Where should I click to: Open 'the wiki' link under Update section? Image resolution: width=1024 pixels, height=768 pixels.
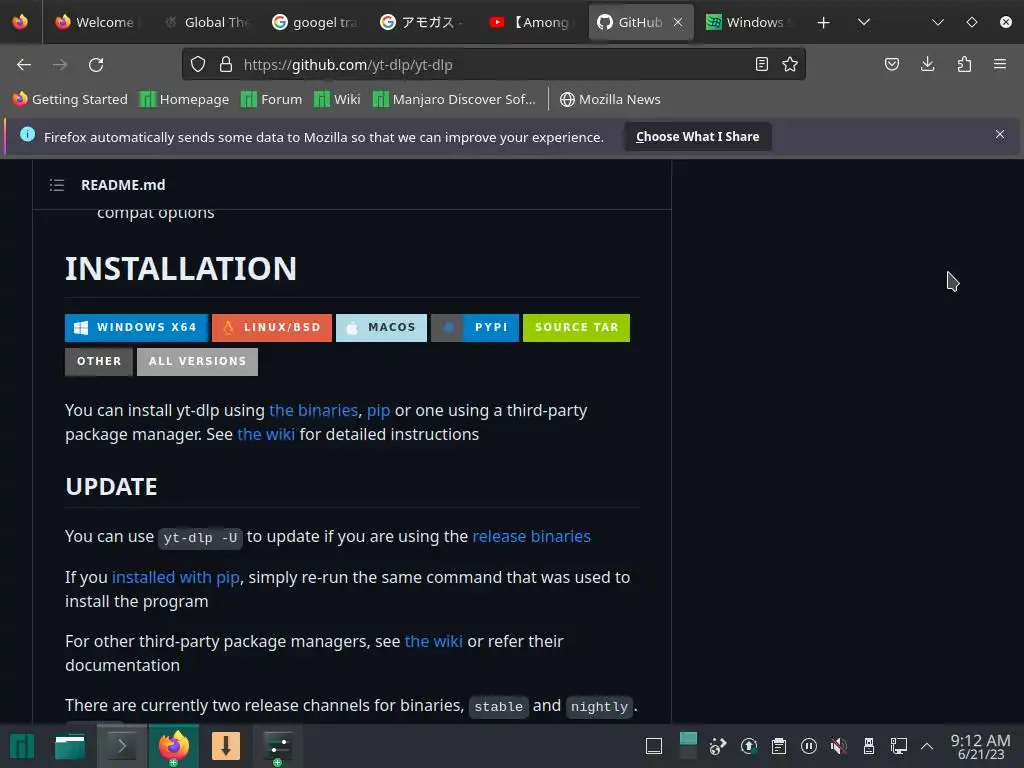click(434, 641)
